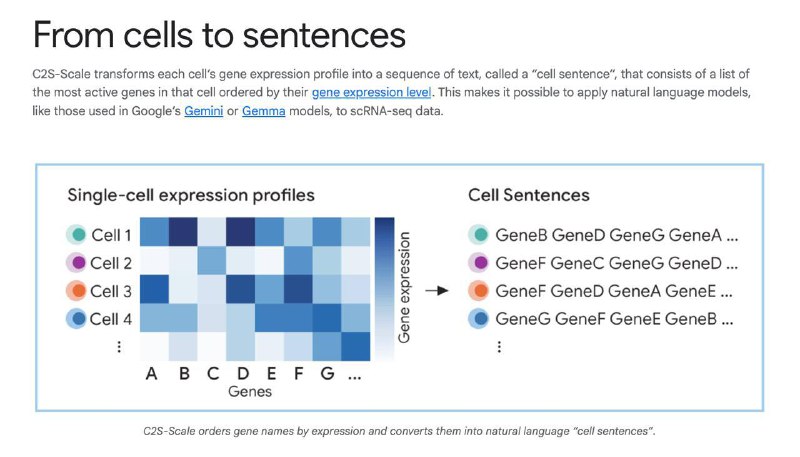
Task: Click the teal Cell 1 circle icon
Action: pyautogui.click(x=78, y=235)
